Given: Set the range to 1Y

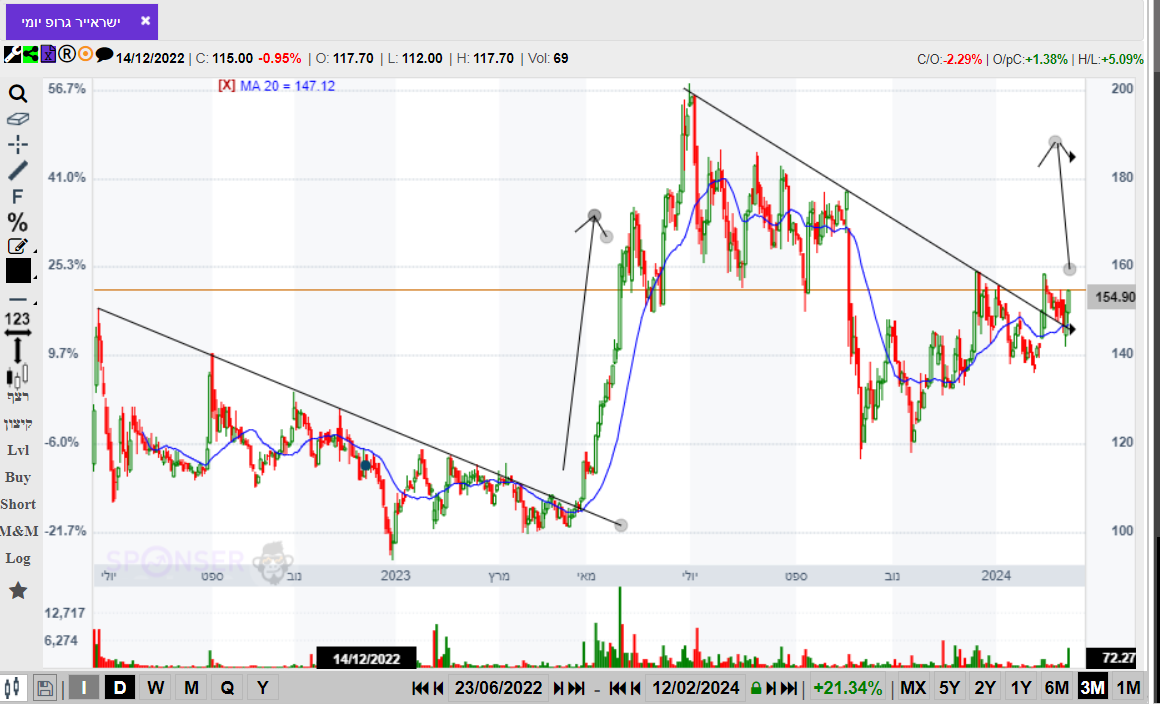Looking at the screenshot, I should click(x=1021, y=688).
